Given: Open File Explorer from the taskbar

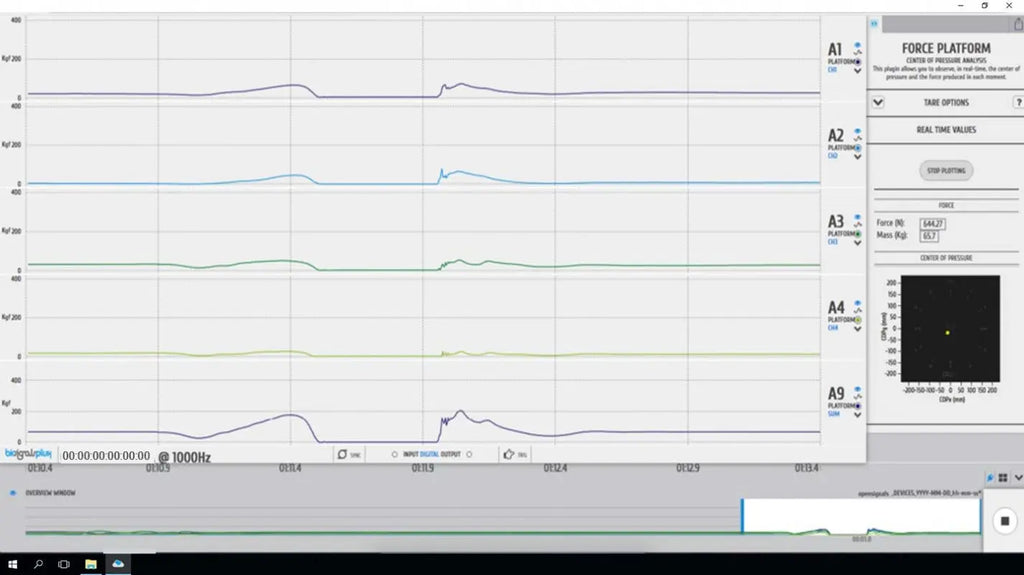Looking at the screenshot, I should tap(90, 564).
